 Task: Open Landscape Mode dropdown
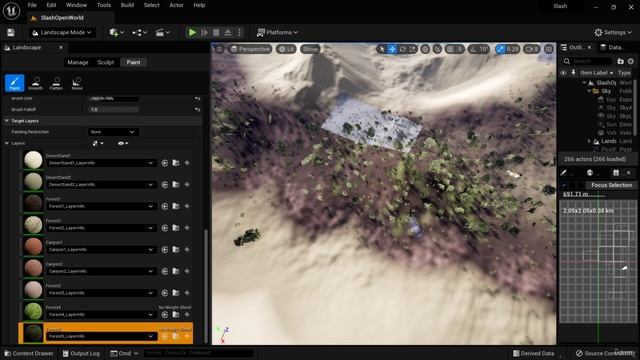(x=62, y=32)
